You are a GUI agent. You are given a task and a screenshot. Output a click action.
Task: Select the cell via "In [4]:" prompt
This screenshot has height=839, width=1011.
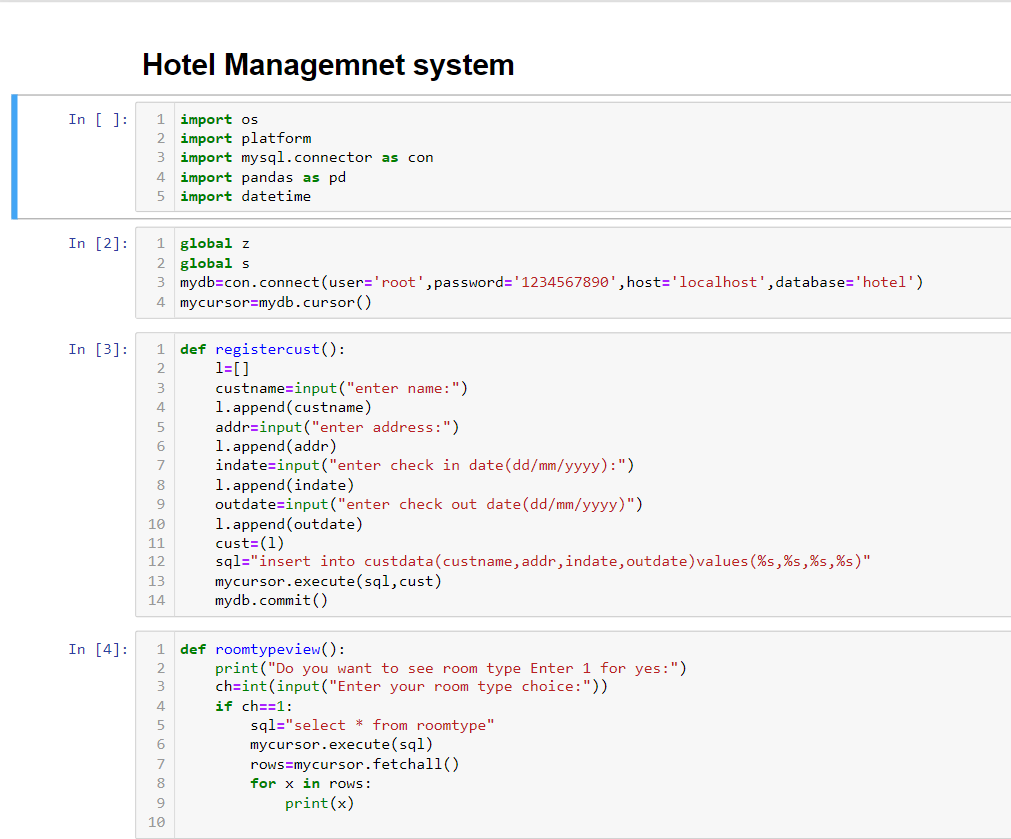[x=97, y=650]
